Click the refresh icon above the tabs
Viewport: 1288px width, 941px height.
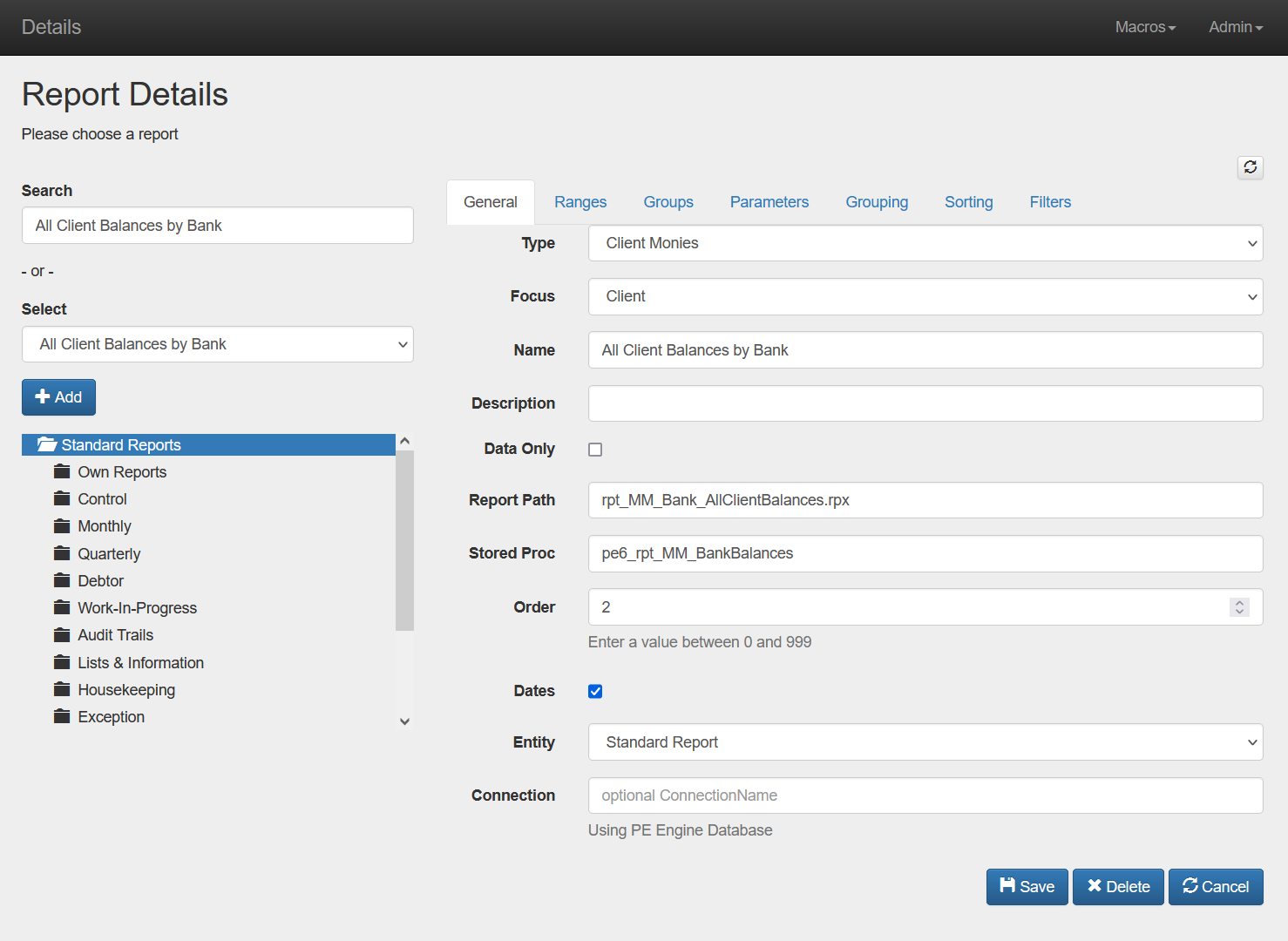tap(1251, 167)
